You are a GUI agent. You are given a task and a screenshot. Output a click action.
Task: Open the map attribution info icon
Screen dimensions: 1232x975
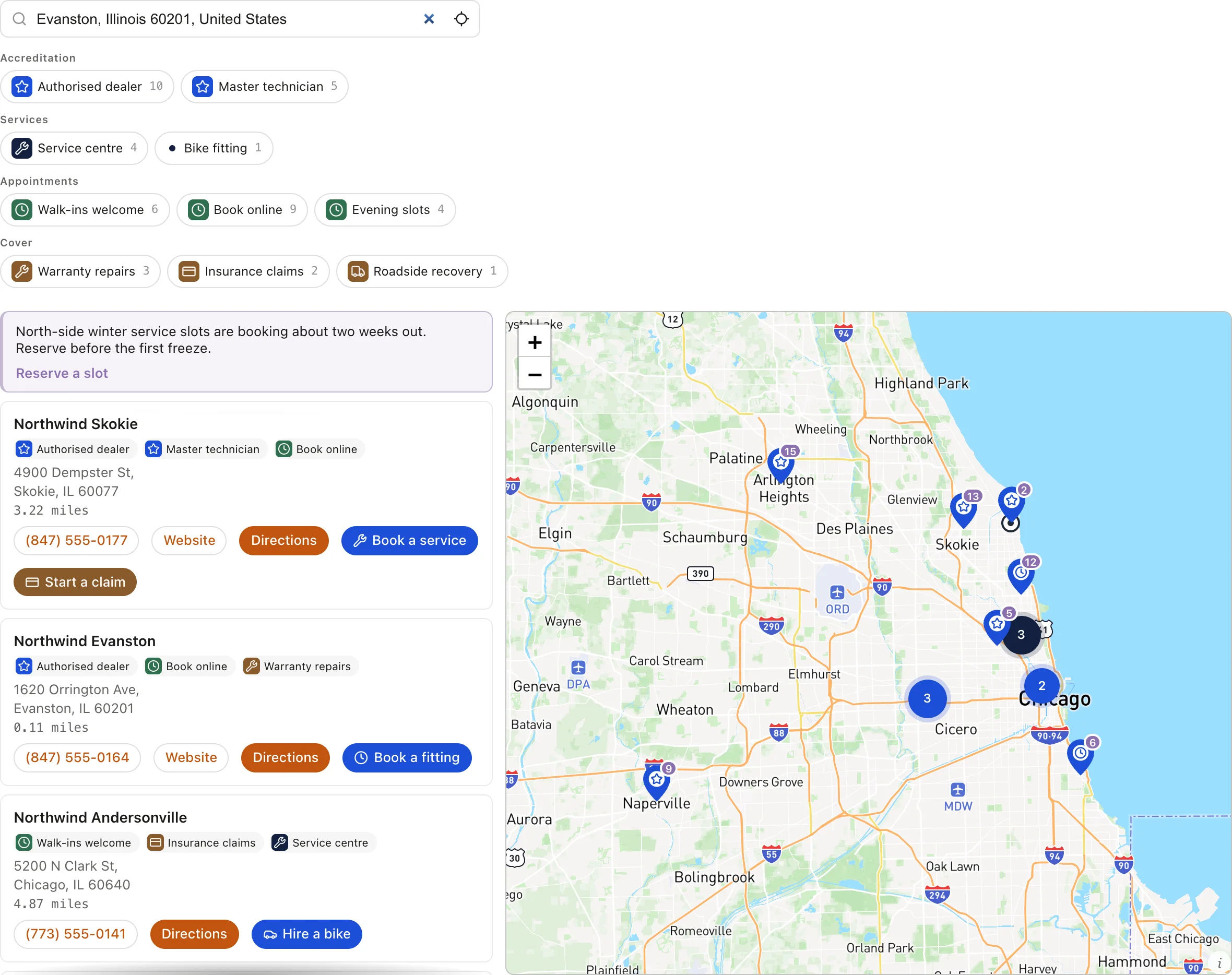1219,962
